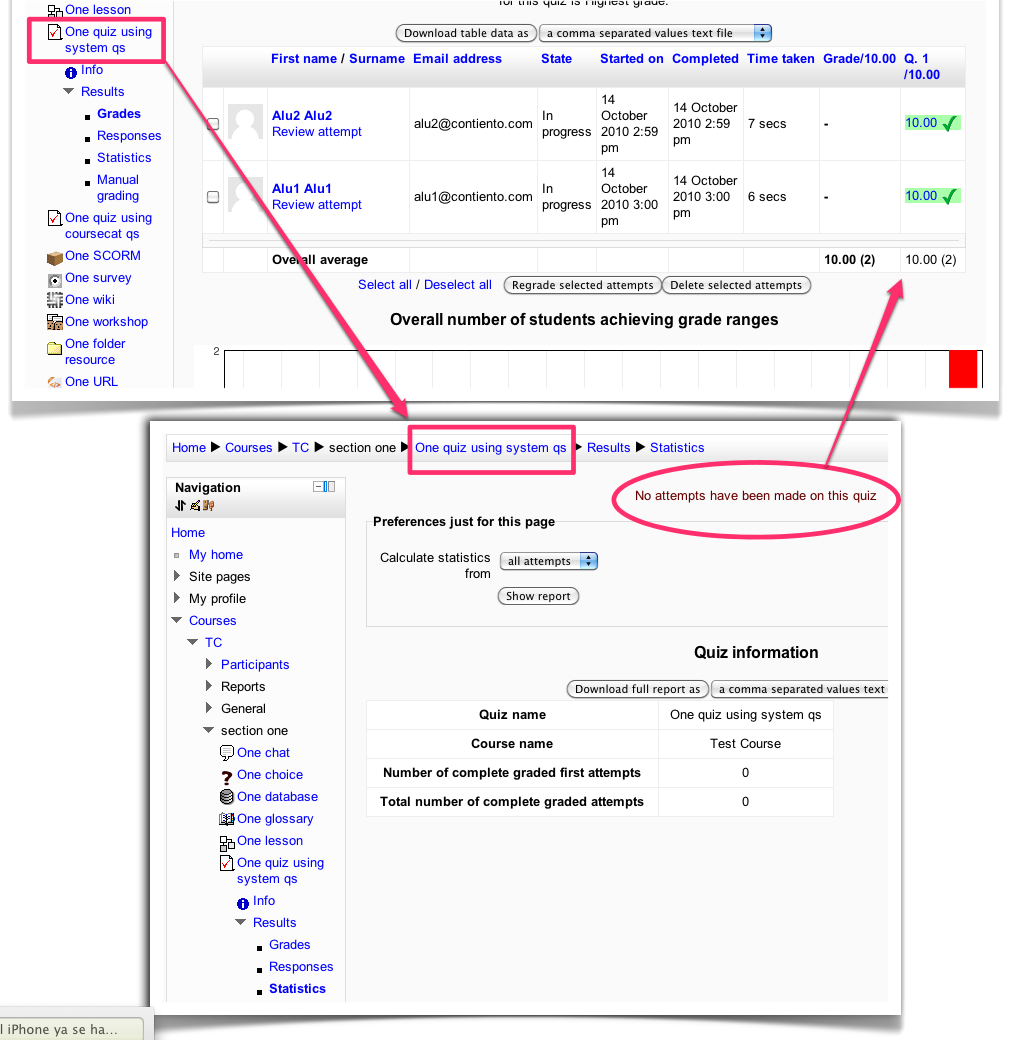Click the One glossary book icon
Image resolution: width=1015 pixels, height=1040 pixels.
coord(226,819)
